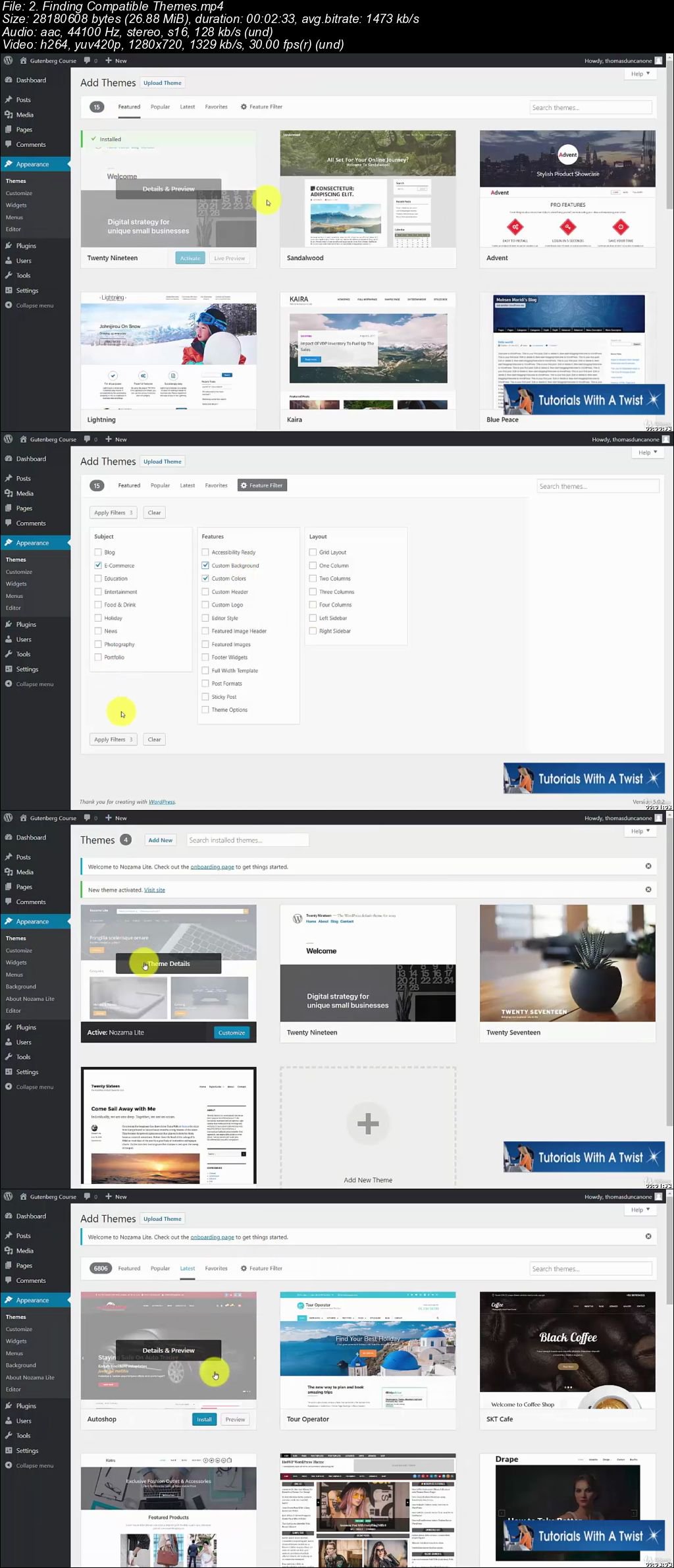
Task: Click Clear button below the filter columns
Action: (x=154, y=740)
